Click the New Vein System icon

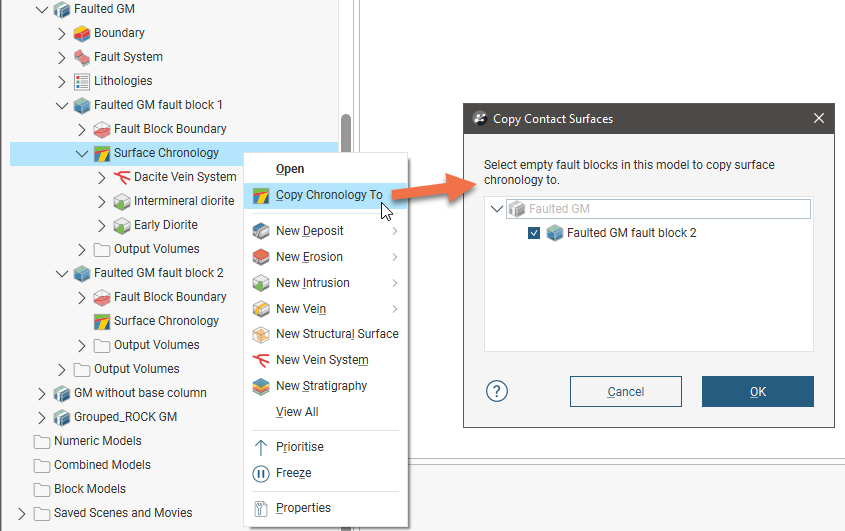261,360
